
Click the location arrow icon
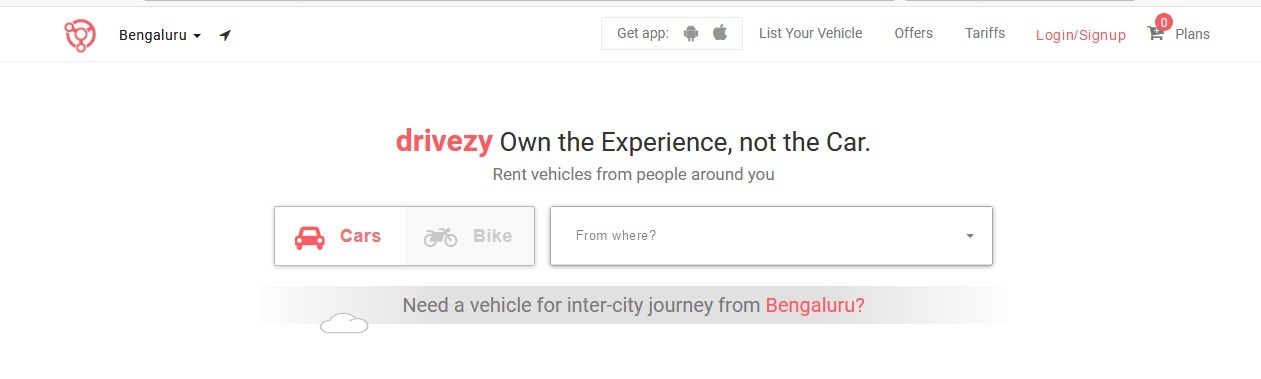pos(225,35)
